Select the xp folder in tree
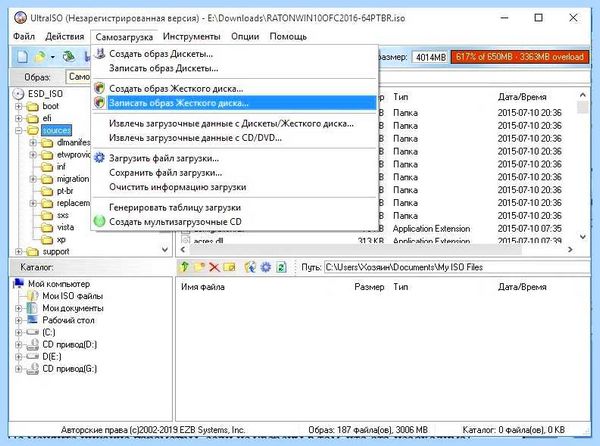The image size is (600, 446). pos(61,239)
